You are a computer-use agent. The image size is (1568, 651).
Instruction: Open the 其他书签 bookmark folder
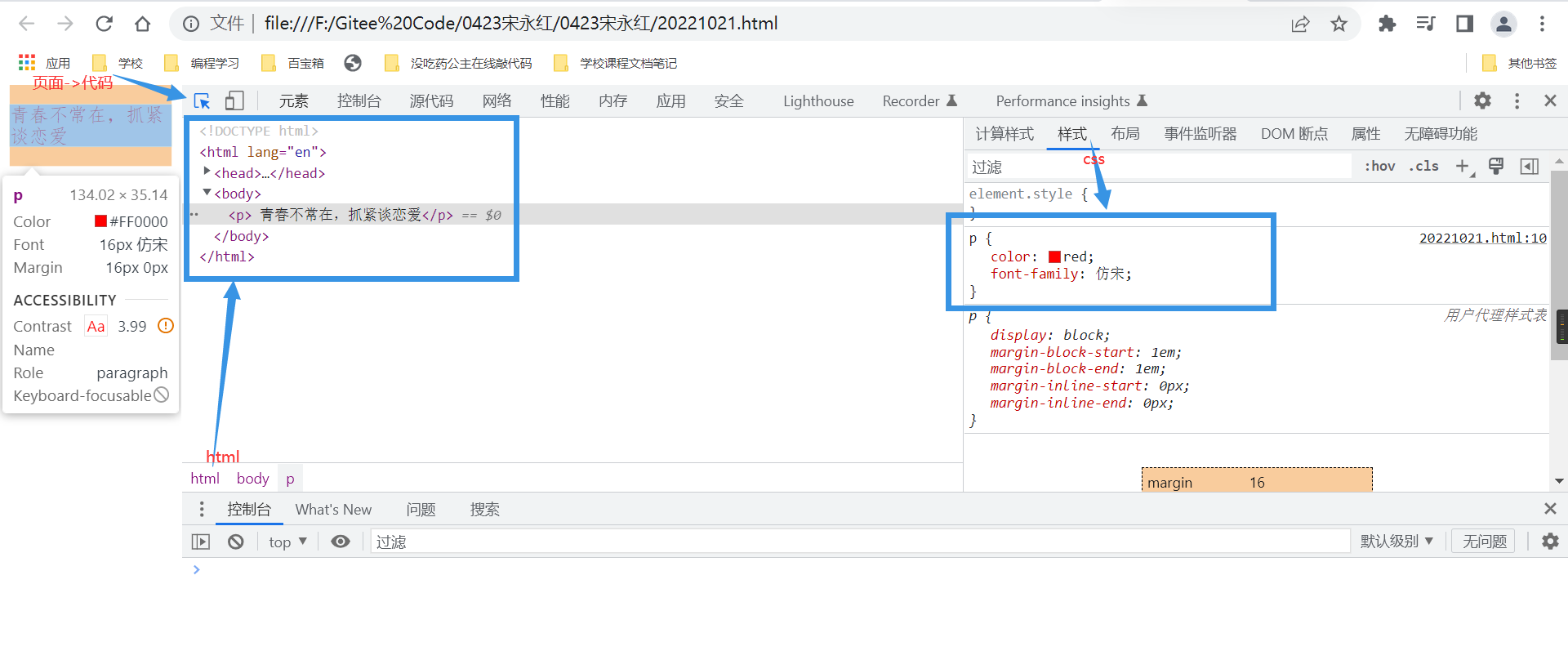tap(1519, 63)
